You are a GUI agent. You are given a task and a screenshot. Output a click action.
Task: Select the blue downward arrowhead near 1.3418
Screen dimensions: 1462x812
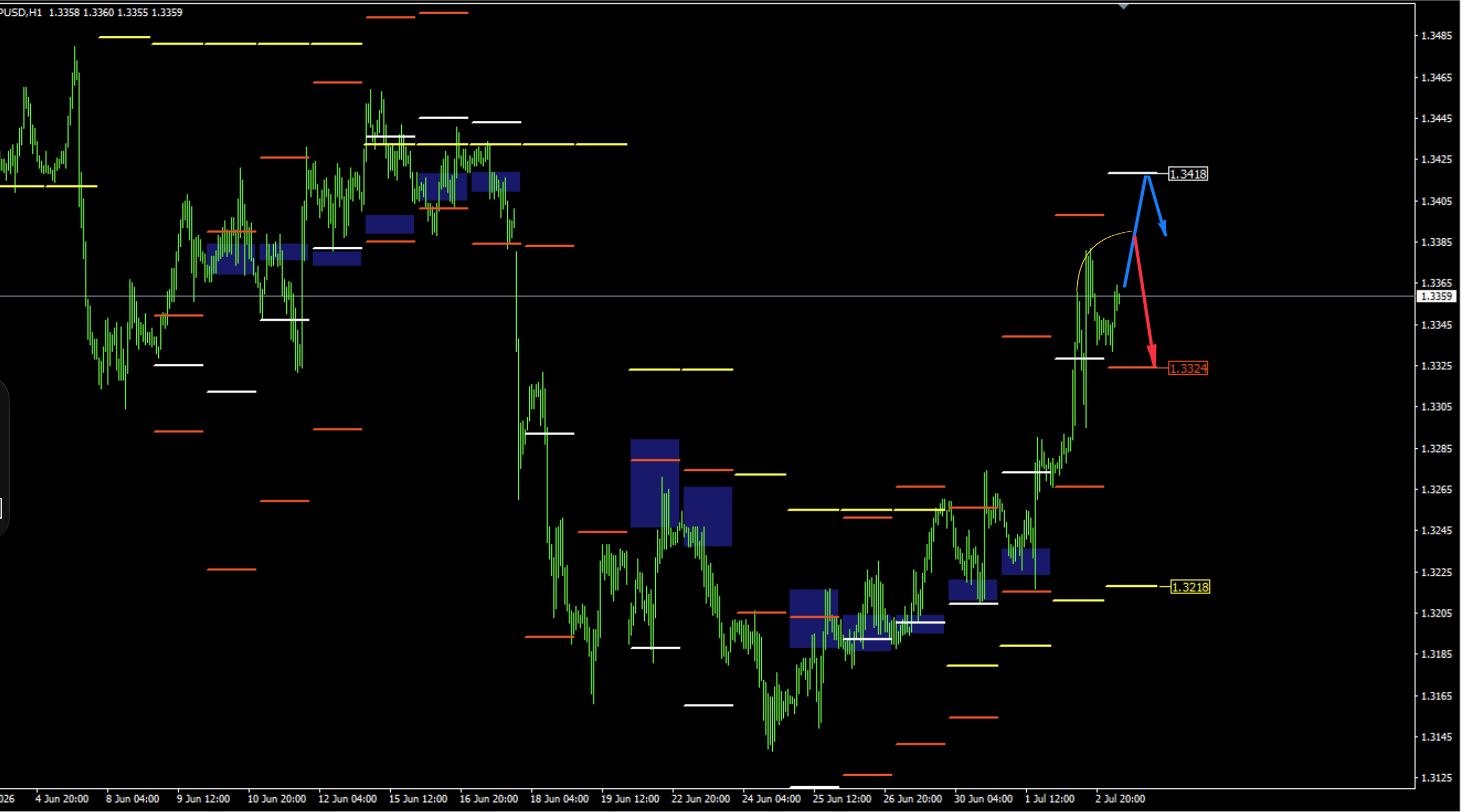point(1162,228)
